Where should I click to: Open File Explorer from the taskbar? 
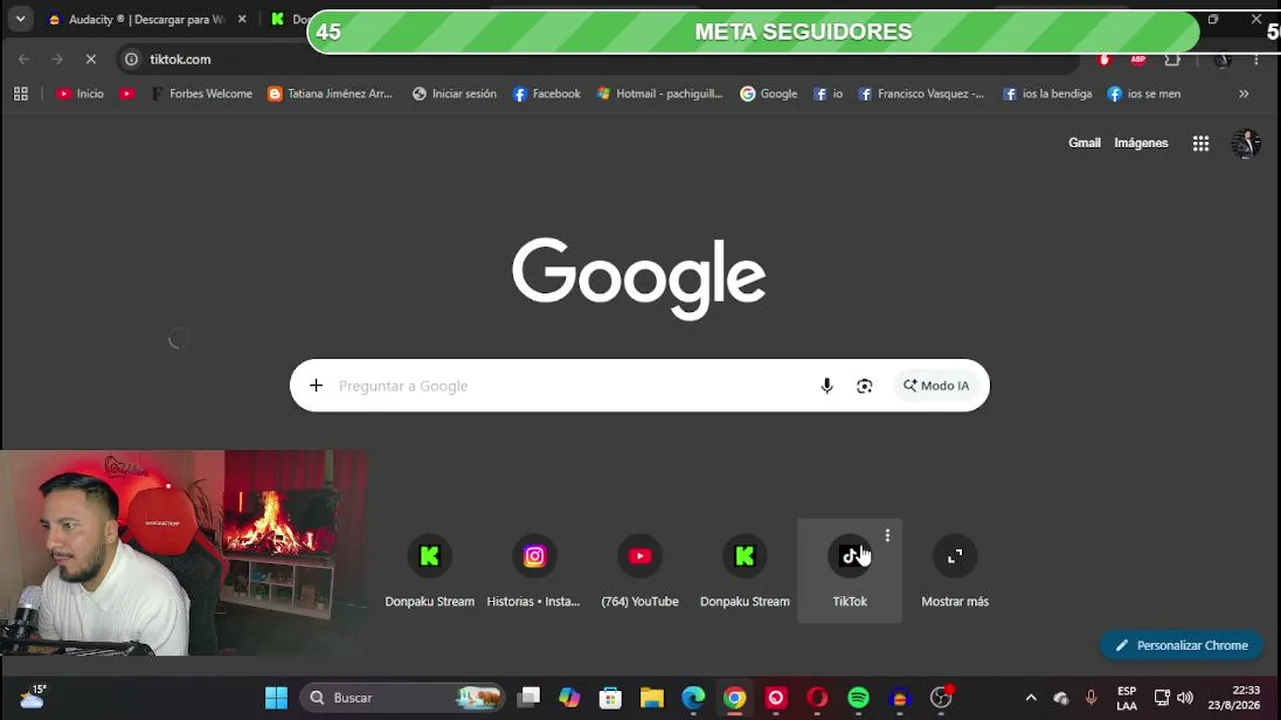[x=652, y=698]
